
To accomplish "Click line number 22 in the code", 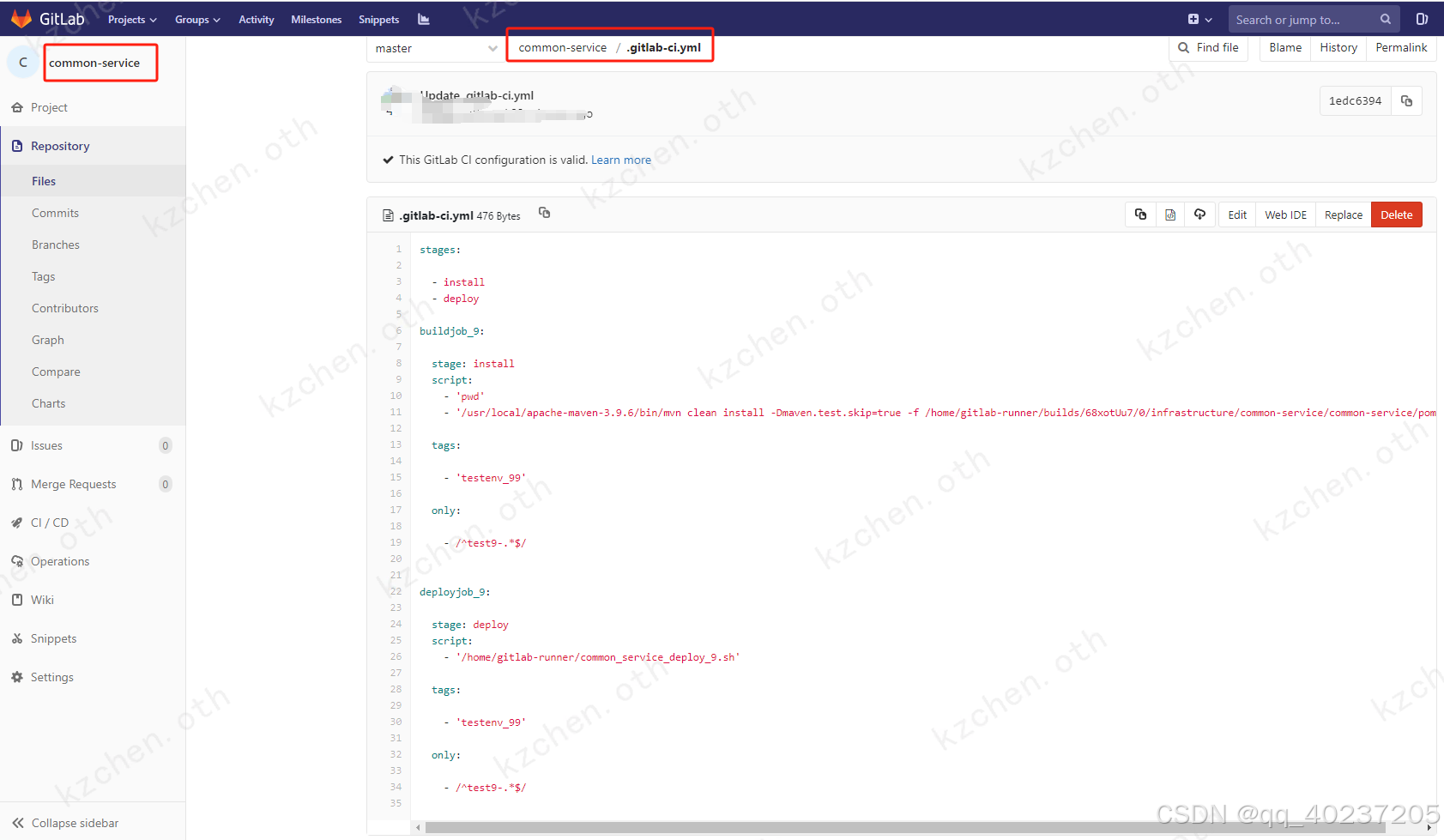I will [396, 591].
